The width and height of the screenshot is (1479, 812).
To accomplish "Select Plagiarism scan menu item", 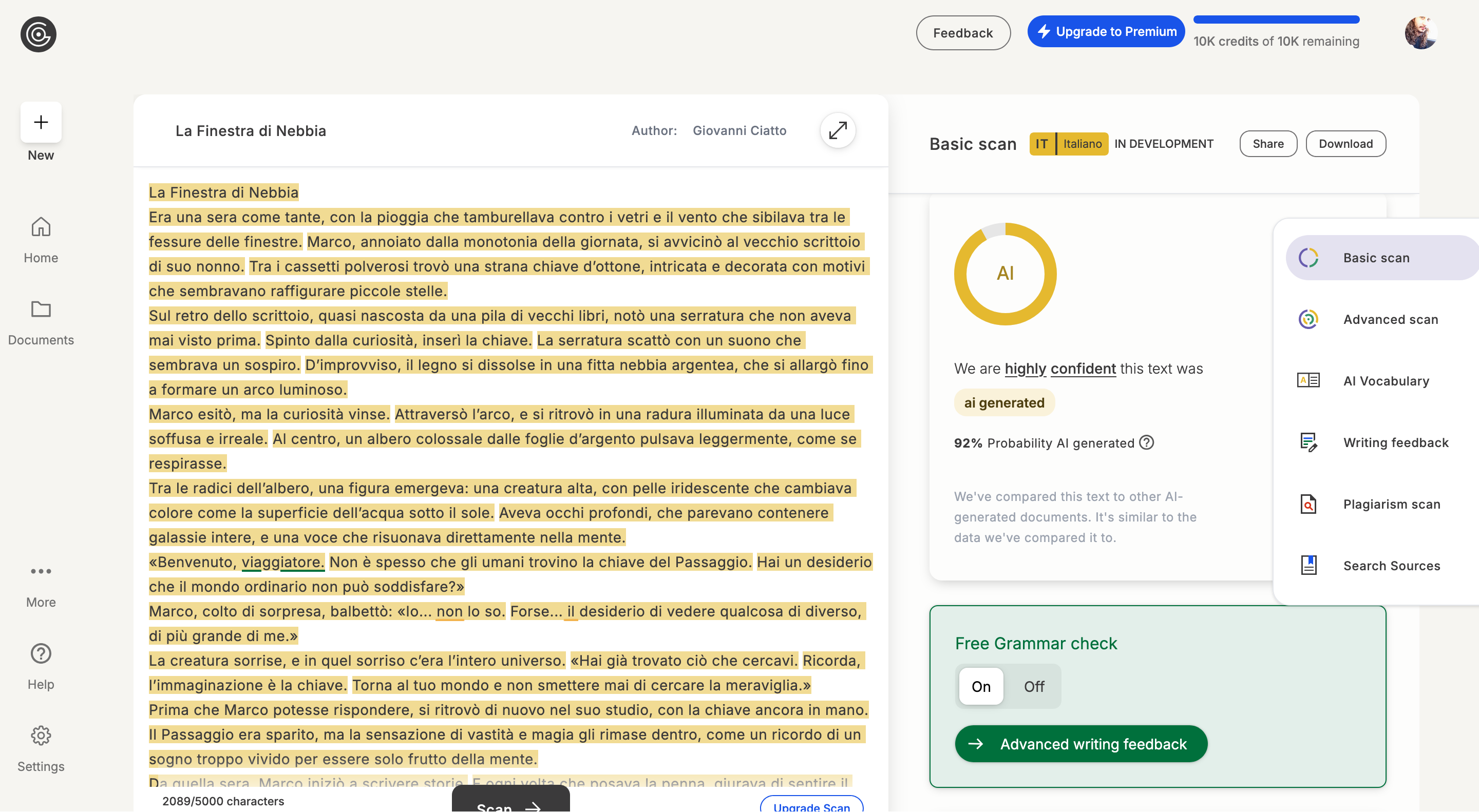I will coord(1382,504).
